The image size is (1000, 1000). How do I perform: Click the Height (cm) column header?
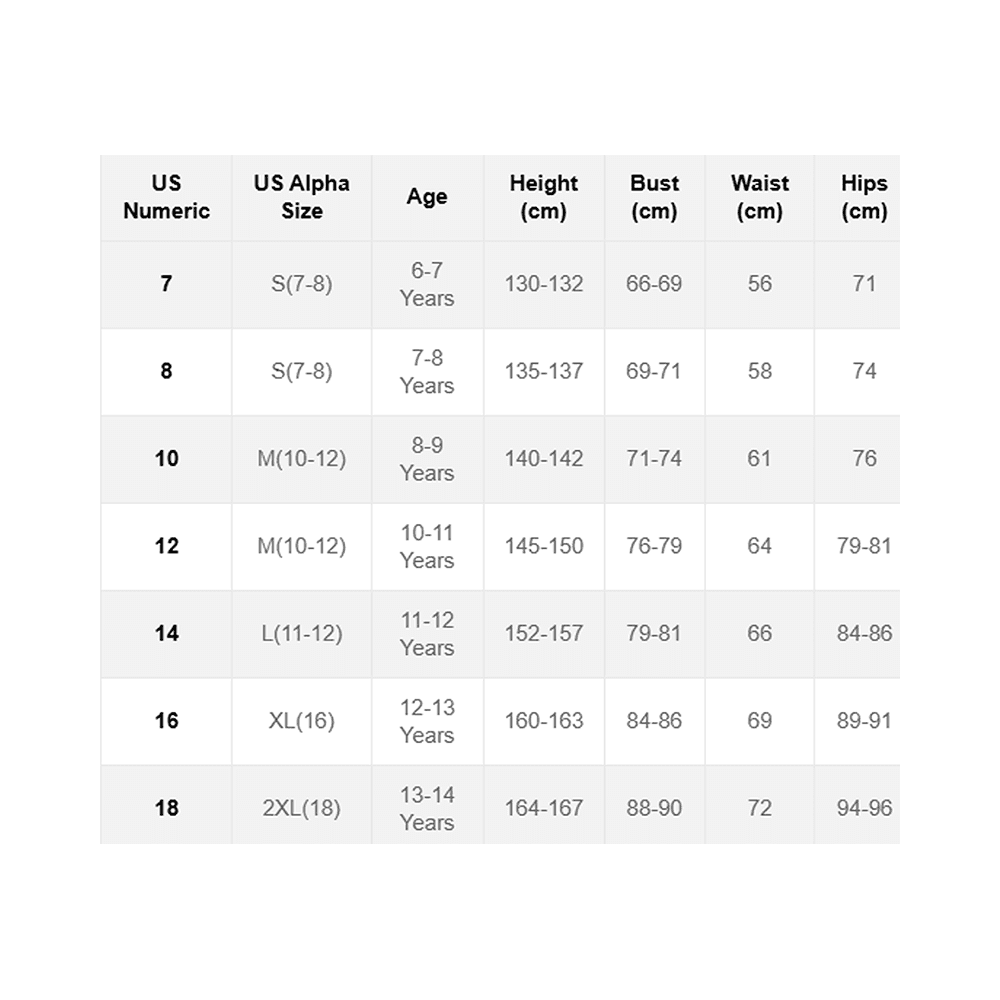544,197
